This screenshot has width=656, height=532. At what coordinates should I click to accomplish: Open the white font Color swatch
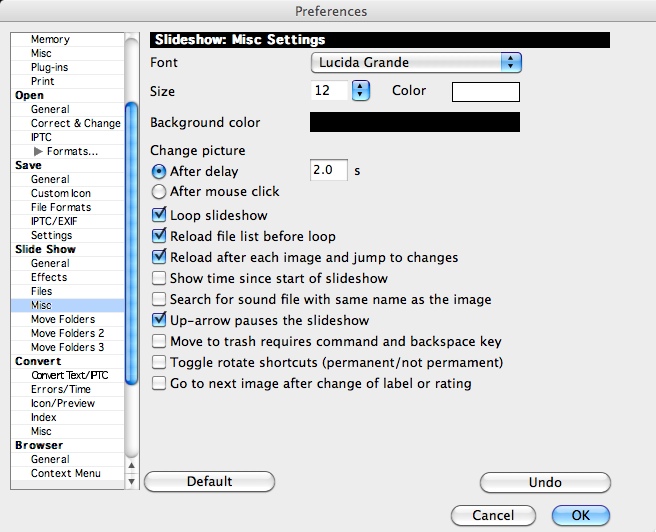click(486, 92)
